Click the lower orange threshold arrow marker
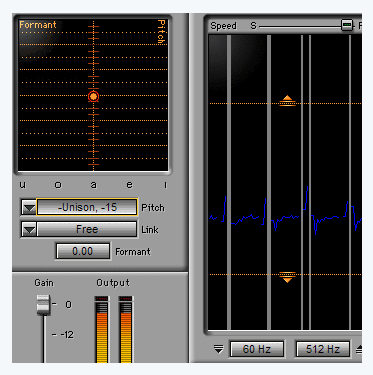This screenshot has width=373, height=375. [x=287, y=277]
